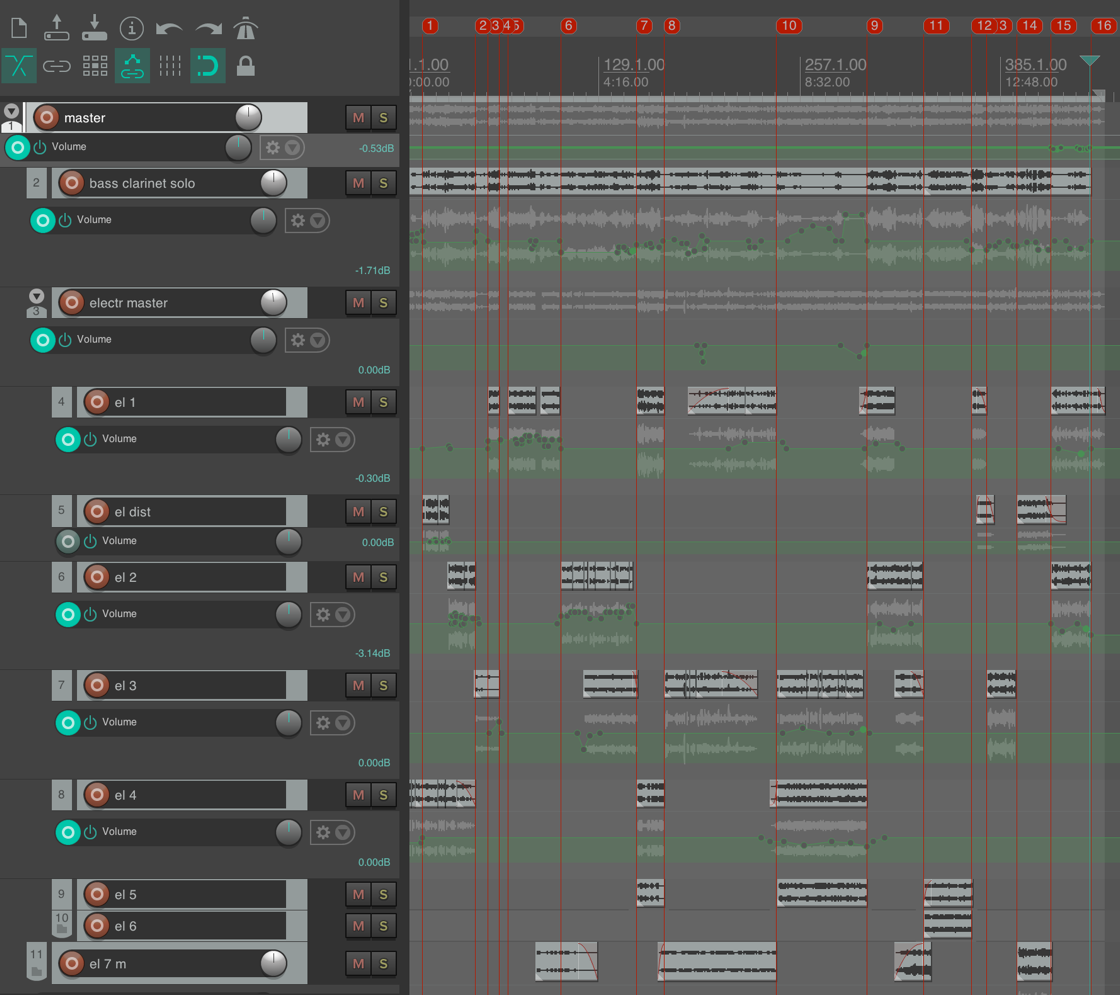Toggle envelope points move with items icon
This screenshot has width=1120, height=995.
pos(132,66)
